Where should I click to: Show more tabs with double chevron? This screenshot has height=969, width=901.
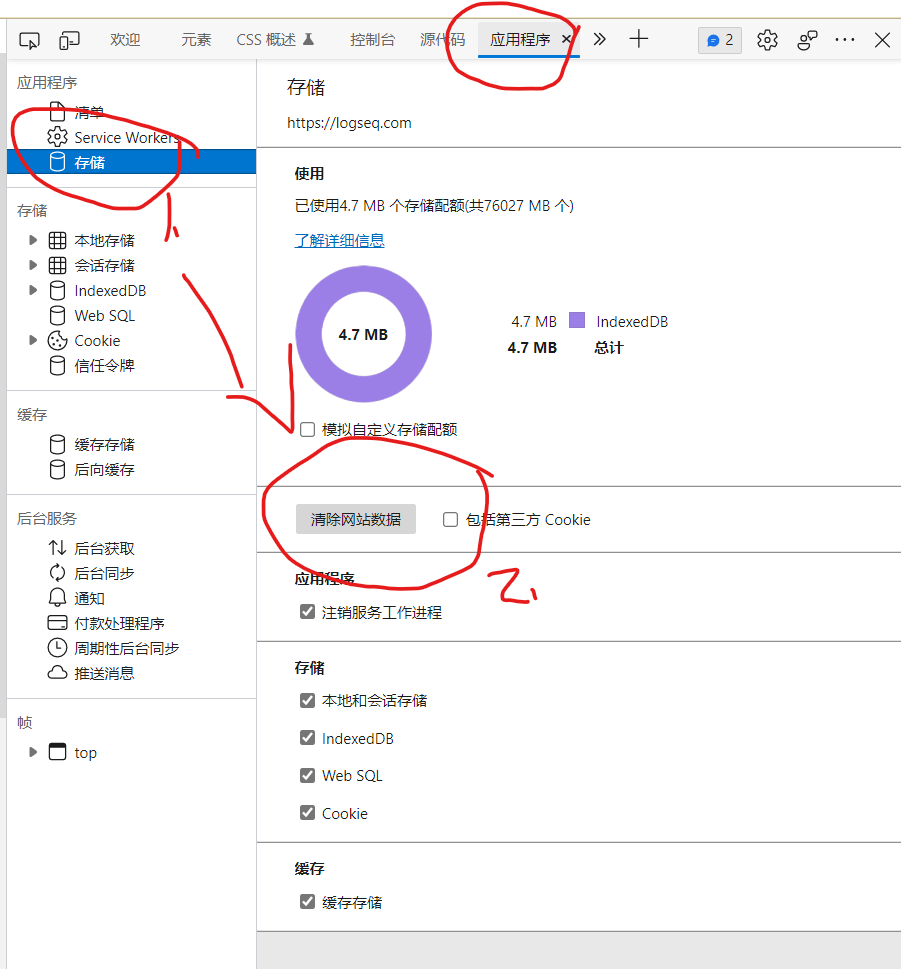coord(599,40)
